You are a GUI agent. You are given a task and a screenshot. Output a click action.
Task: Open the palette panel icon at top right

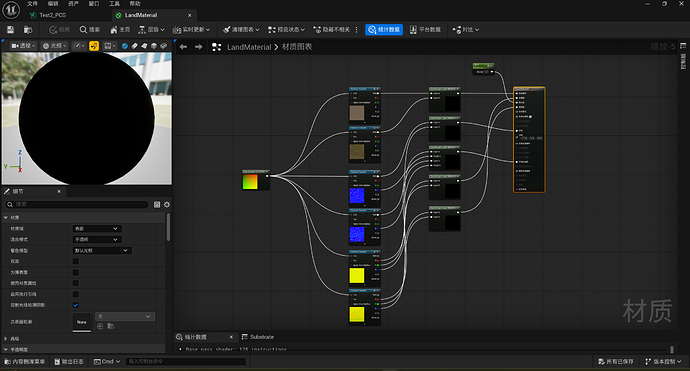[683, 46]
